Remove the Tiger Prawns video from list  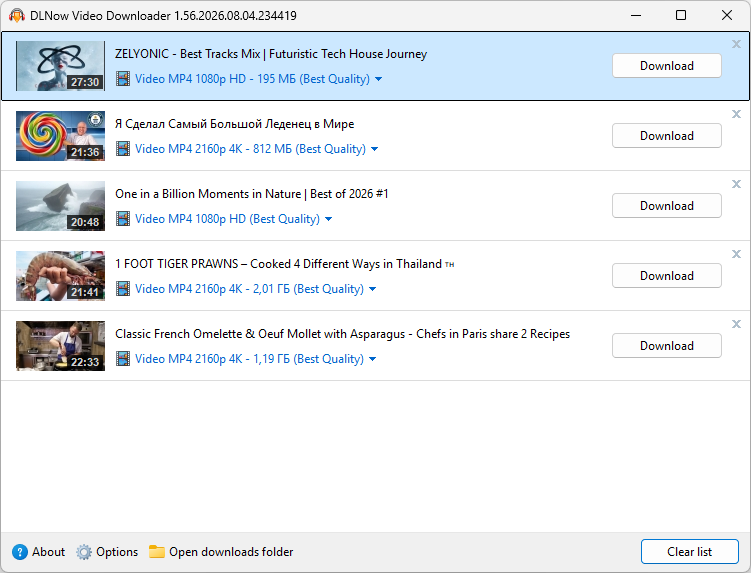click(x=736, y=254)
